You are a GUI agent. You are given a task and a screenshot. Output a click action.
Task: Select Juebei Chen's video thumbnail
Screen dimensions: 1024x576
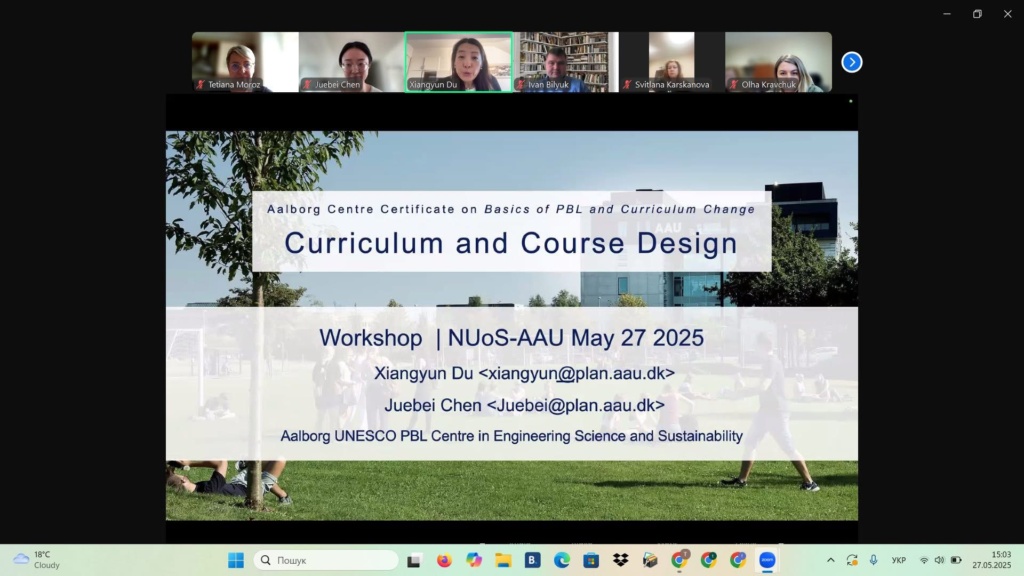(351, 62)
